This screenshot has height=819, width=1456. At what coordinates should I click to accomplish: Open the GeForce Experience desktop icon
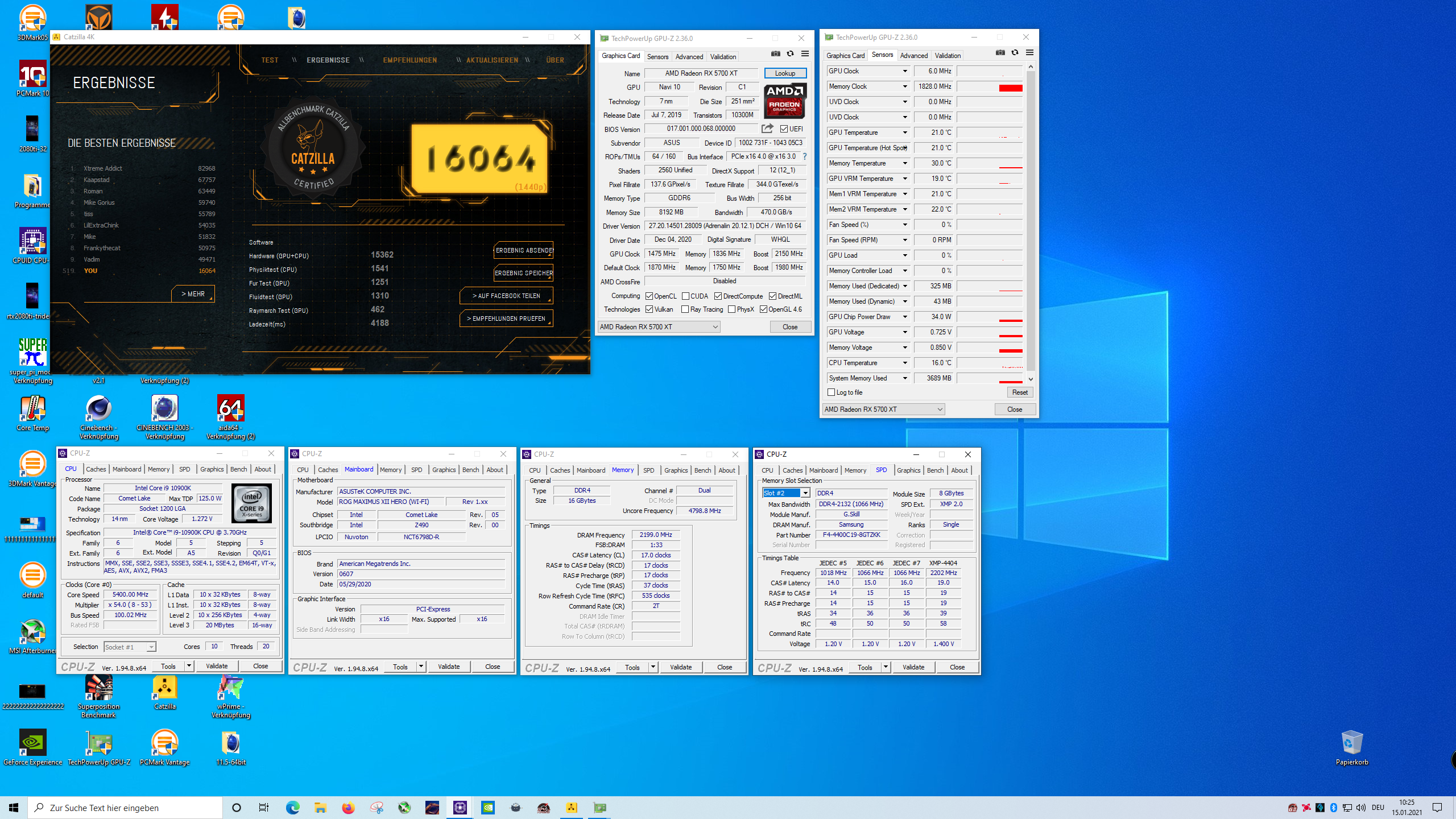coord(32,747)
